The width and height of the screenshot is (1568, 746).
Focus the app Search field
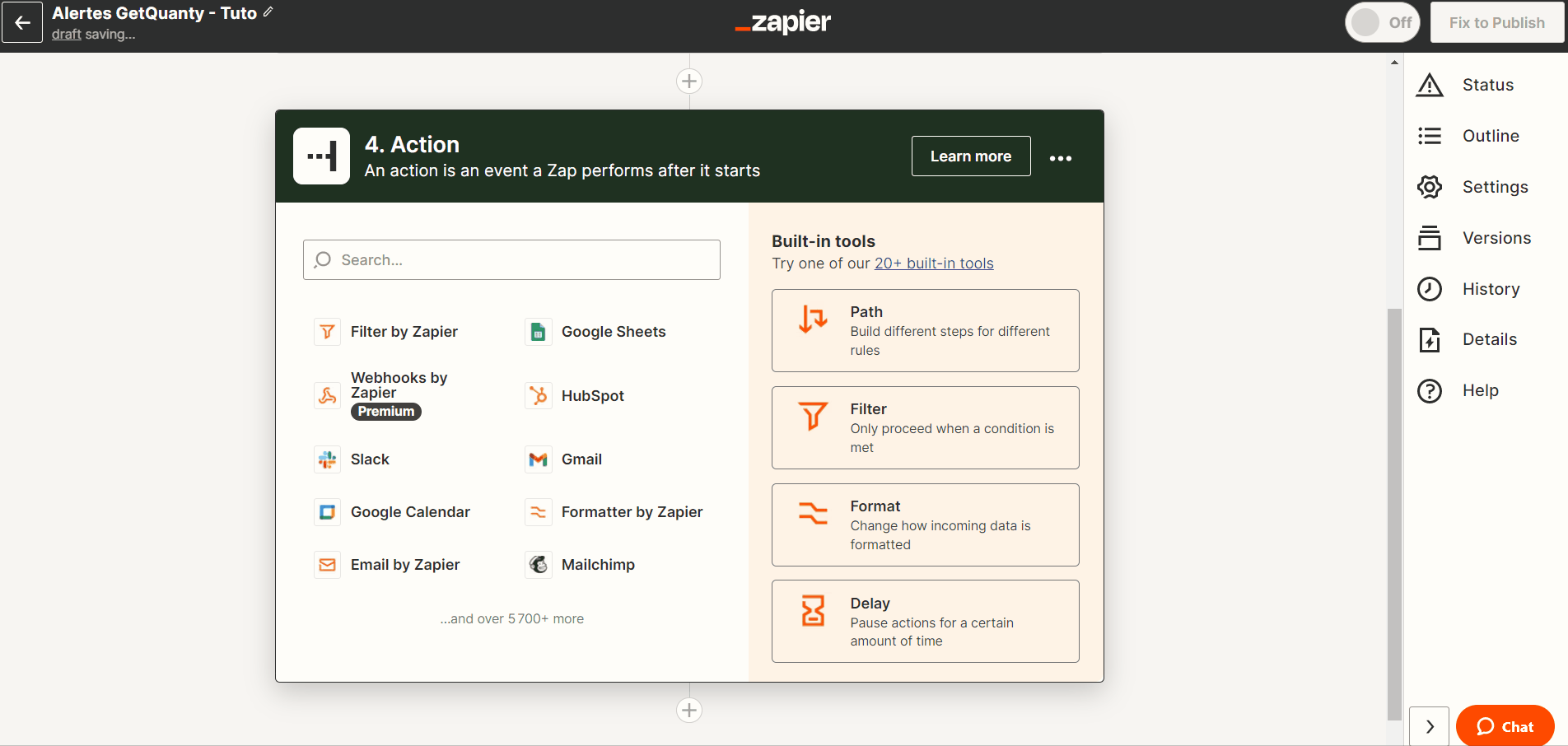[511, 260]
